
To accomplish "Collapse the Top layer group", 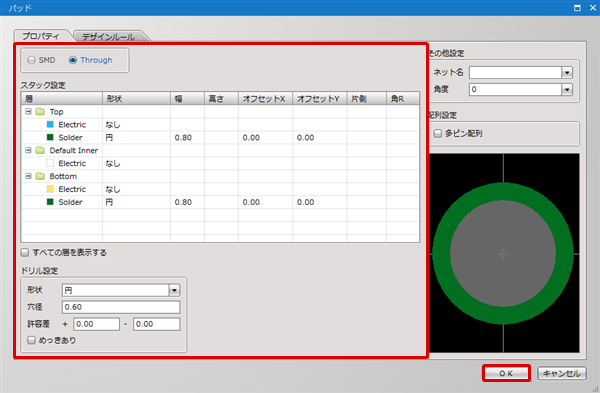I will point(28,111).
